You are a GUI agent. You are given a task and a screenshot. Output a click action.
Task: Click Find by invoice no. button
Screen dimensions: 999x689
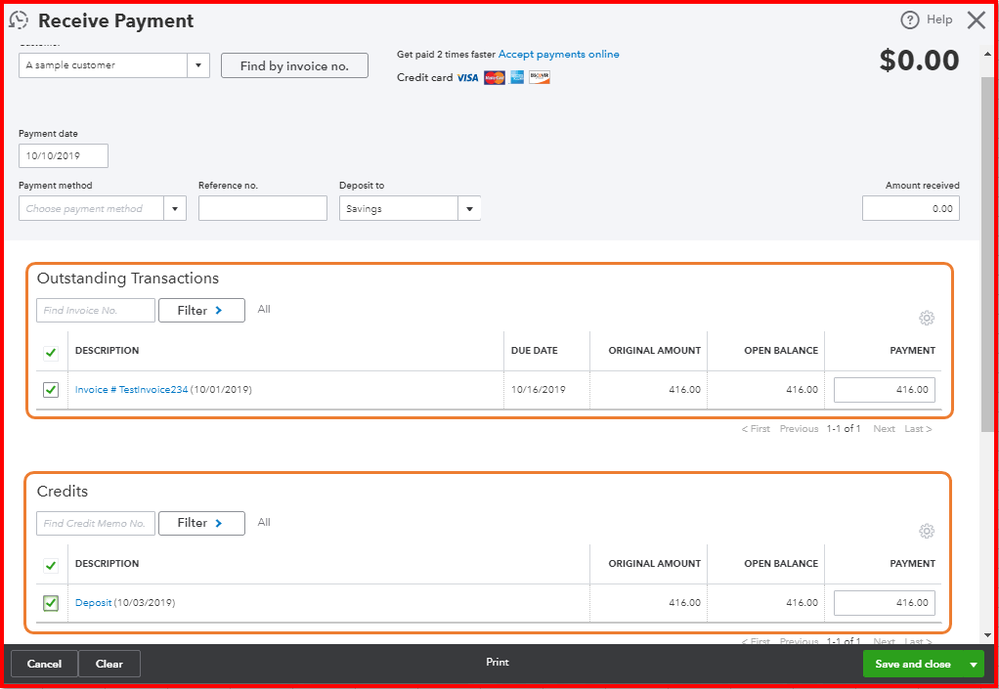coord(294,65)
